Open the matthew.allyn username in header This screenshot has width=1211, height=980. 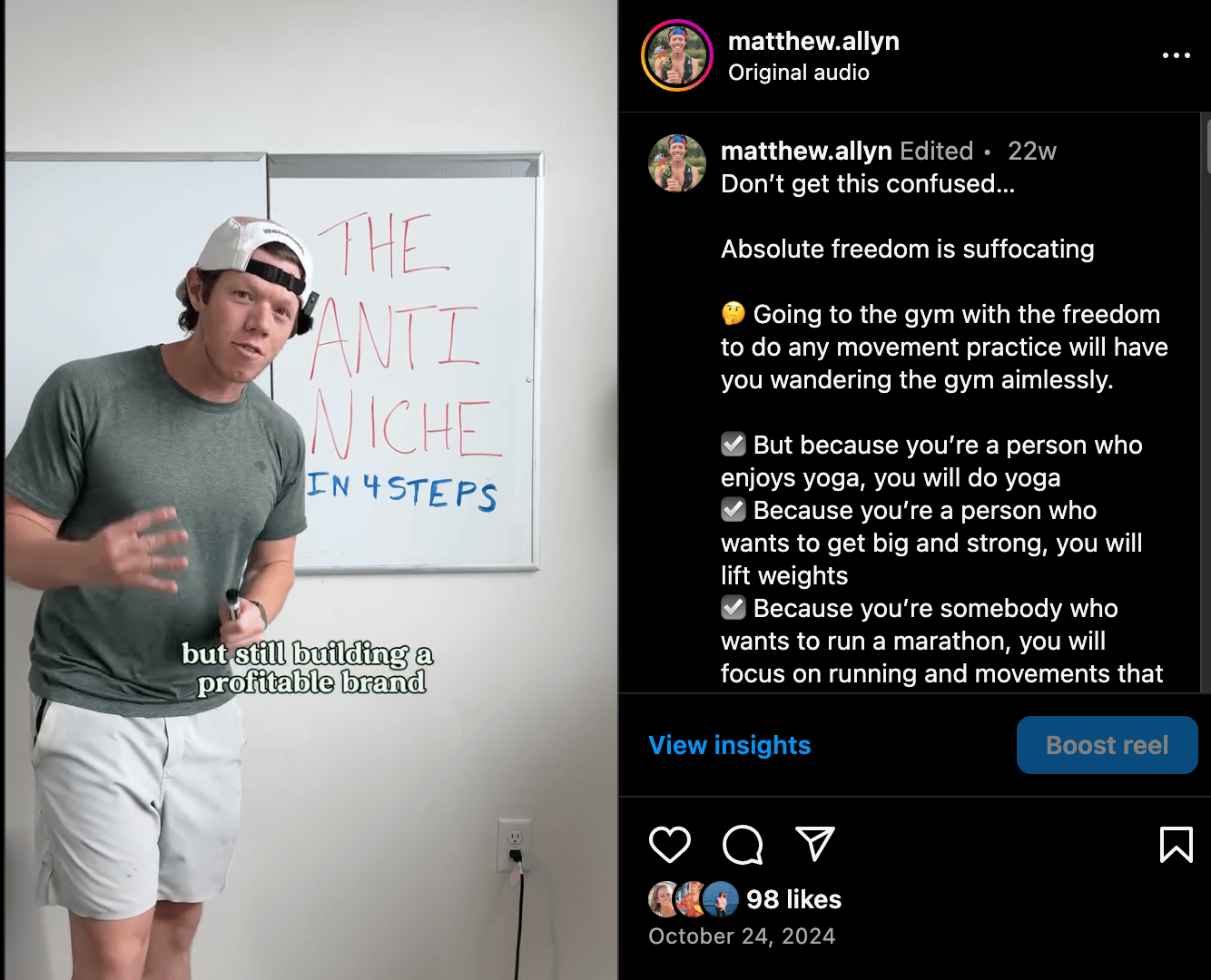[813, 41]
